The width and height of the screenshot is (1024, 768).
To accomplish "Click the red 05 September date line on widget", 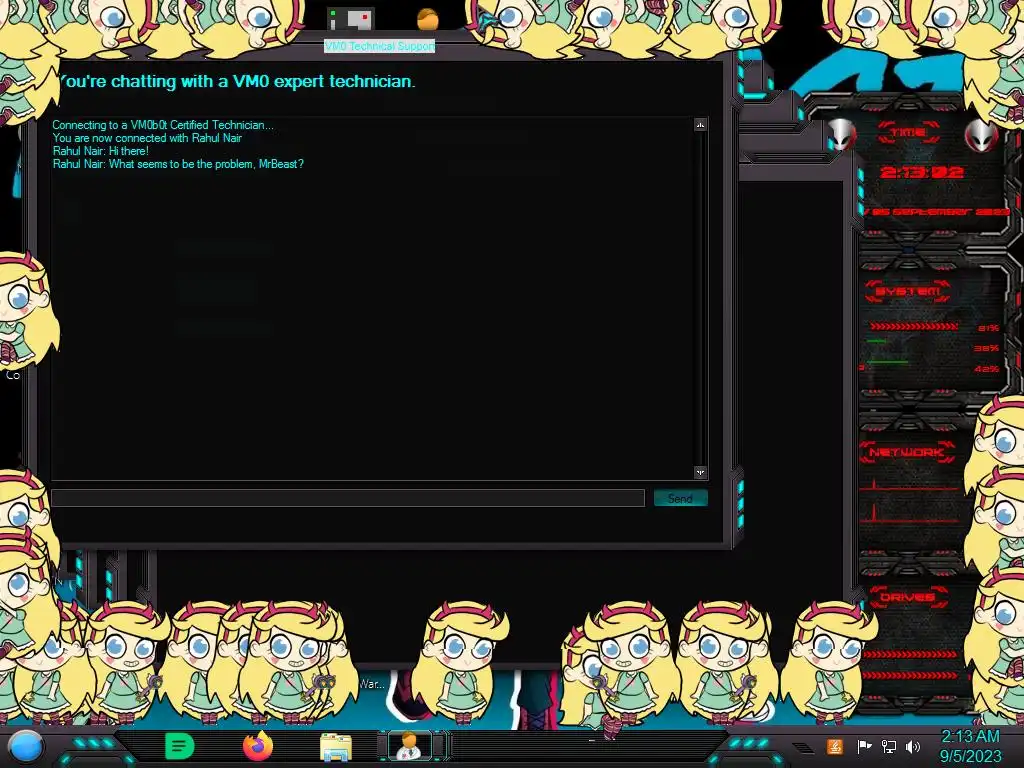I will (937, 212).
